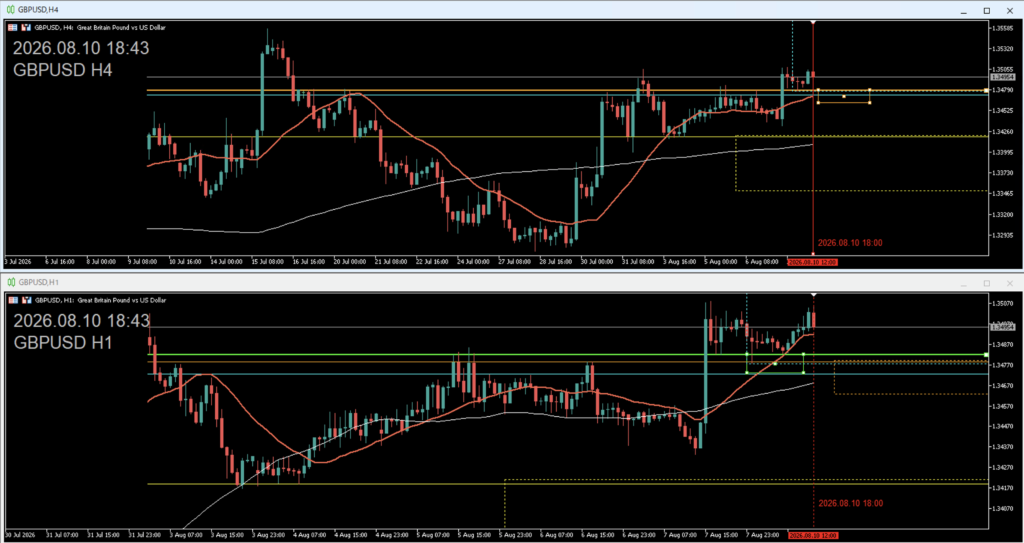Click the green chart icon in the GBPUSD,H4 title bar
Image resolution: width=1024 pixels, height=543 pixels.
pos(11,10)
